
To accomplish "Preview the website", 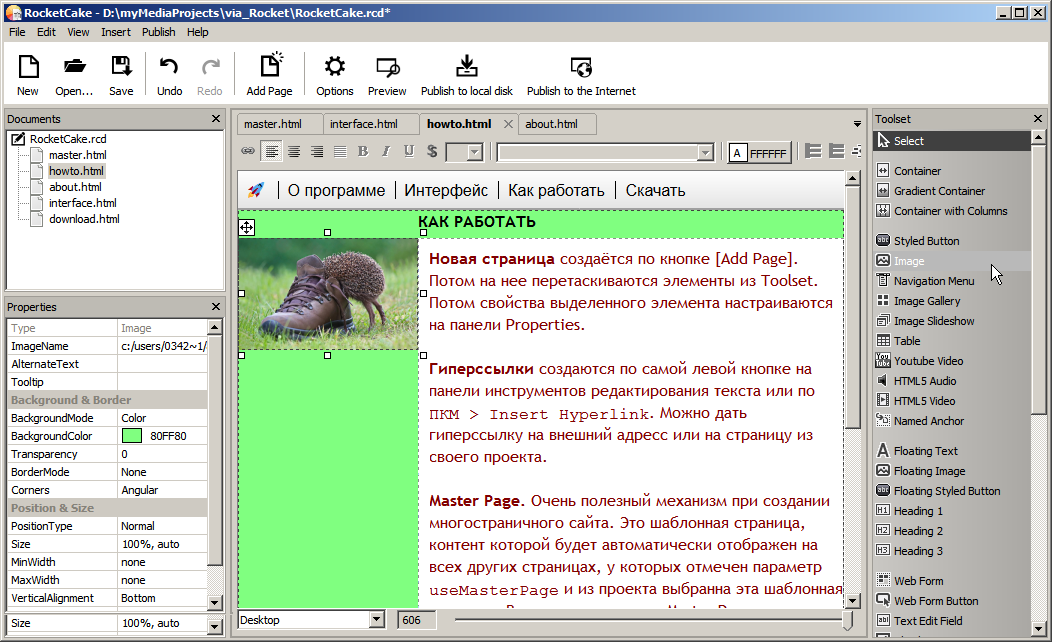I will (x=387, y=74).
